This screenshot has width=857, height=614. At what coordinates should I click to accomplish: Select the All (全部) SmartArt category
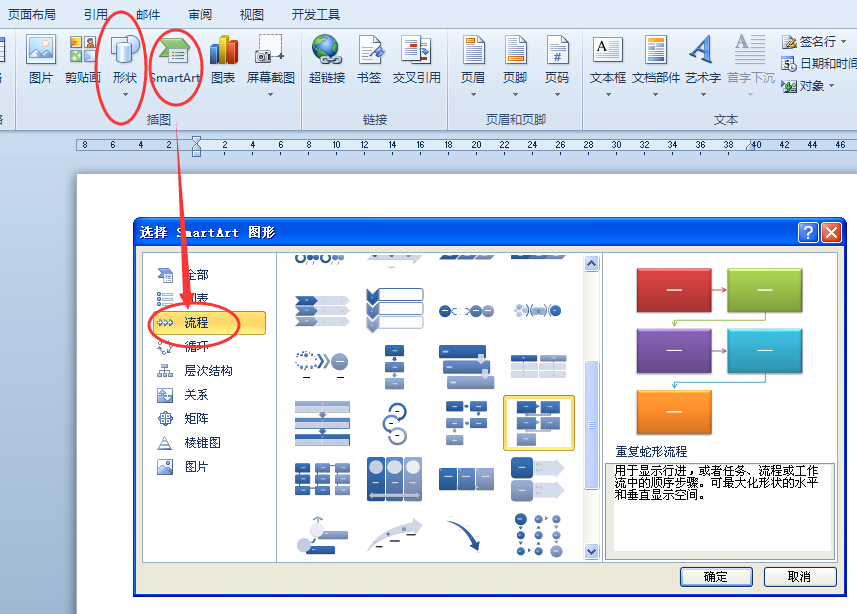pos(209,274)
